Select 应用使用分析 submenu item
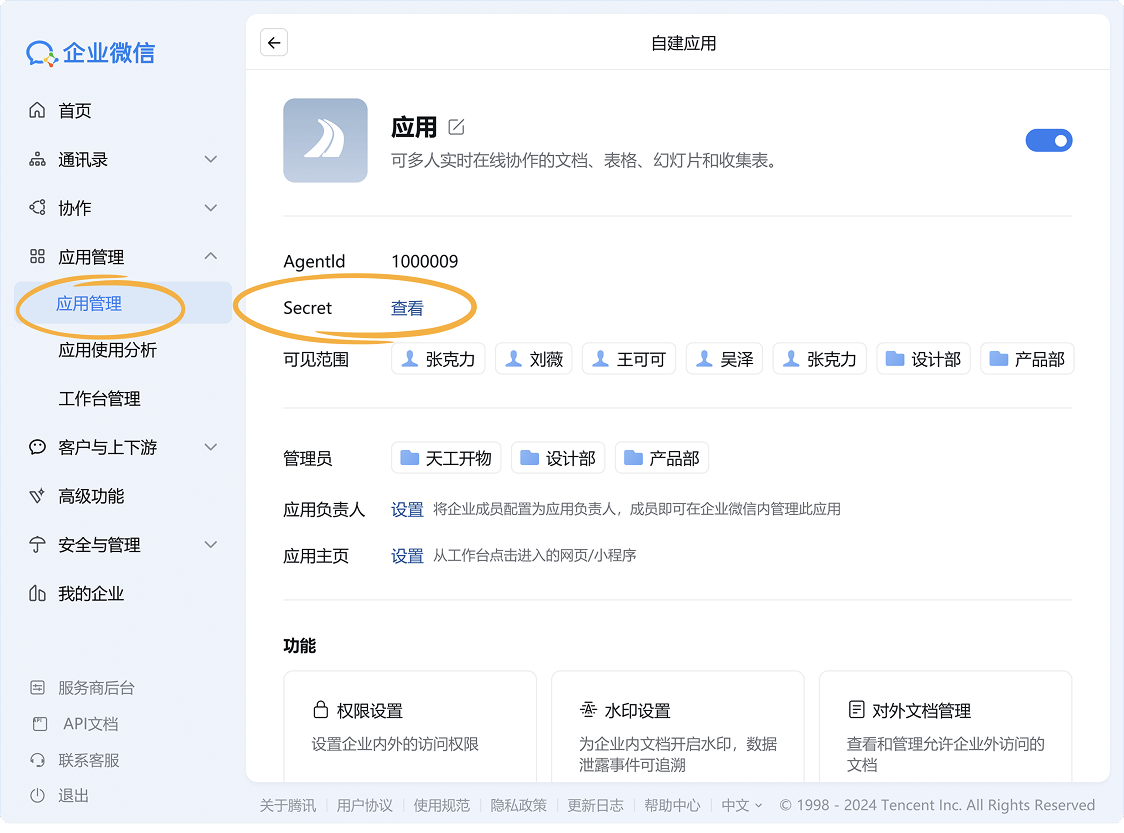Image resolution: width=1124 pixels, height=833 pixels. (107, 350)
